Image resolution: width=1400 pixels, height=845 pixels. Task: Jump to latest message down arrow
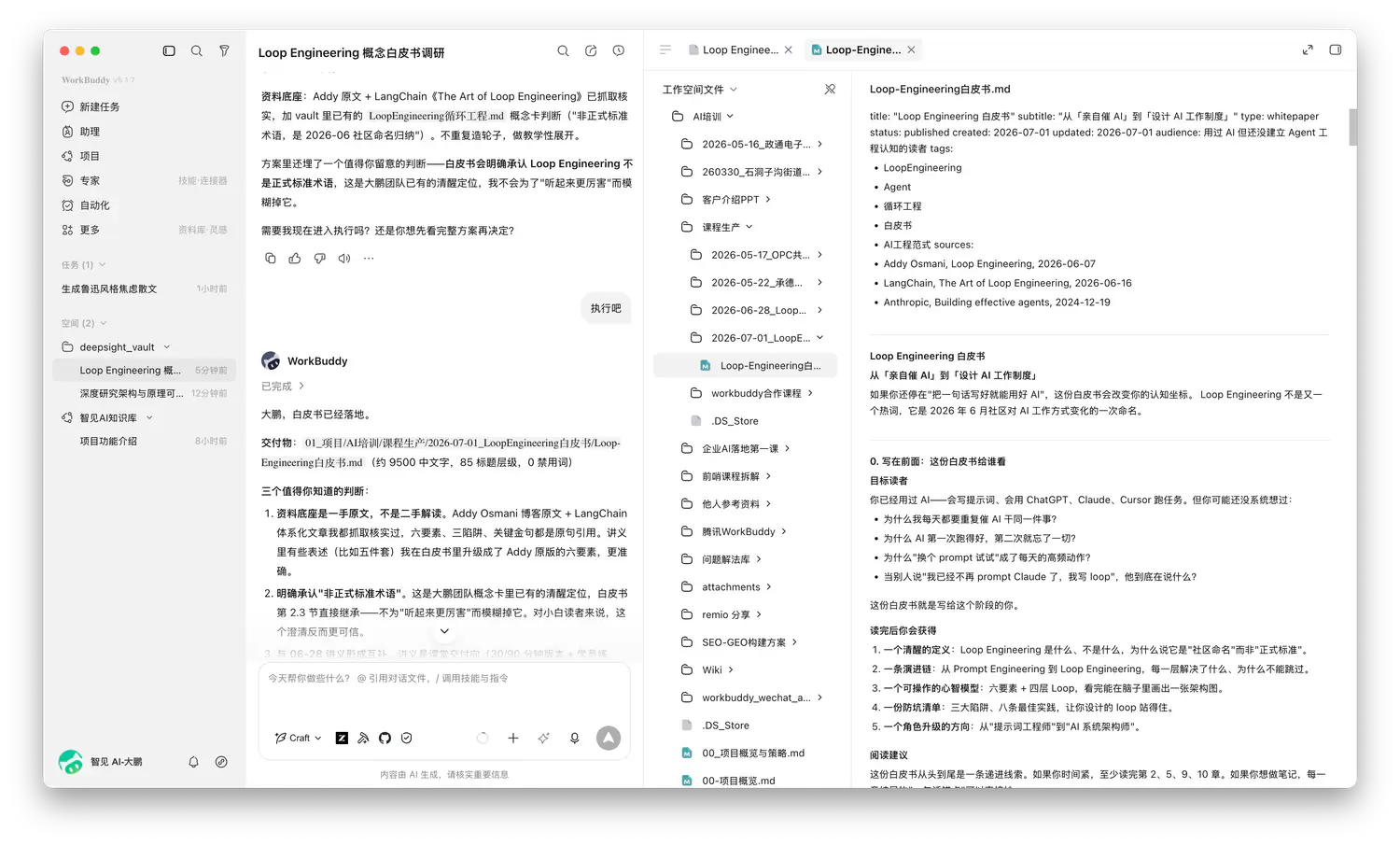[445, 632]
